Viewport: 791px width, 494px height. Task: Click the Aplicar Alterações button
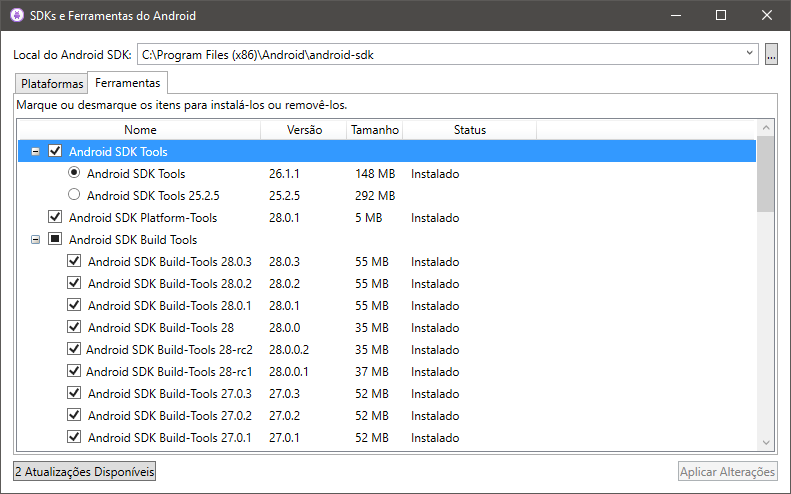pos(727,471)
